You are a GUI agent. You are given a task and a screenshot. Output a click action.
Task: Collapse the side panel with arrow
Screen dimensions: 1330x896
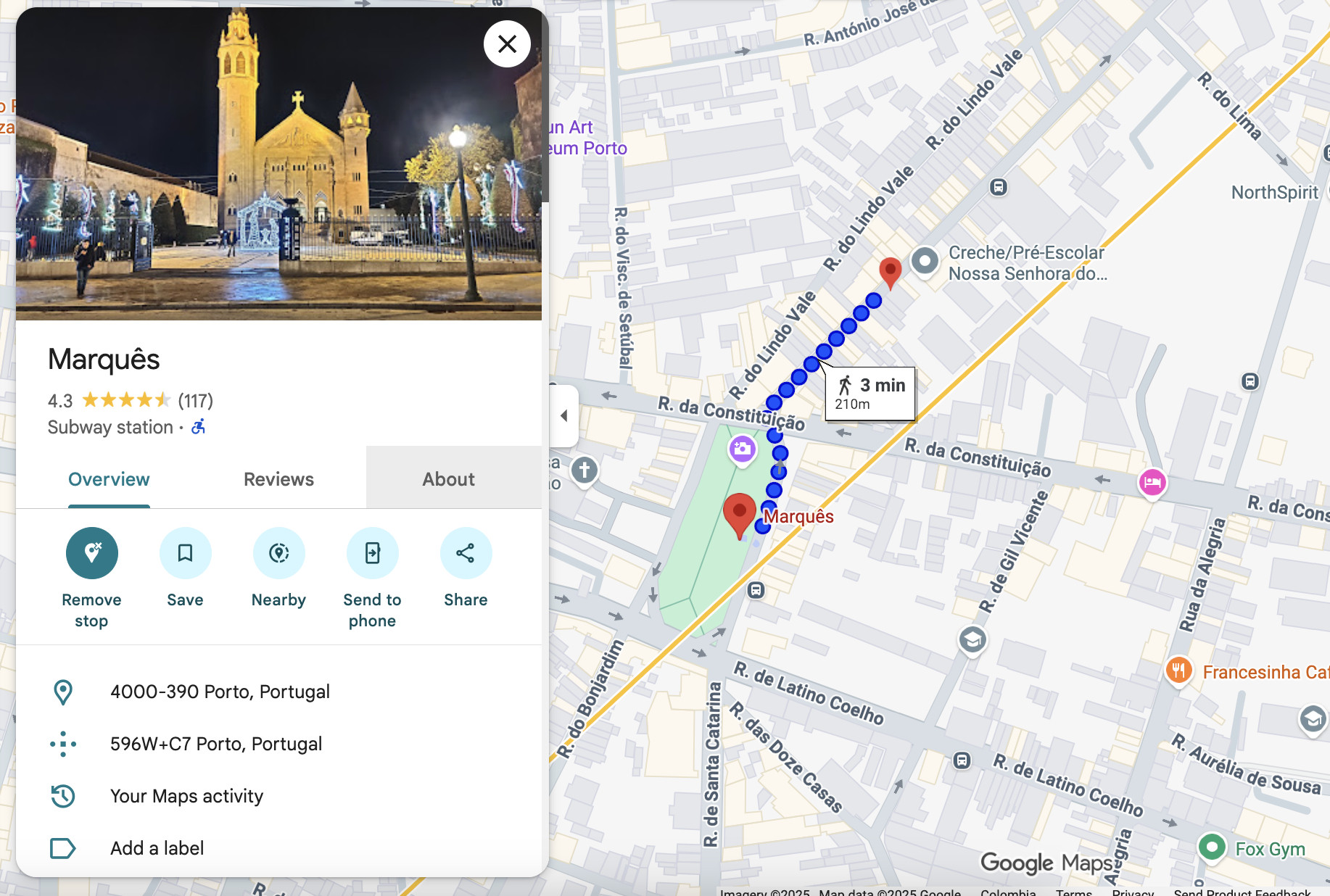(x=563, y=415)
